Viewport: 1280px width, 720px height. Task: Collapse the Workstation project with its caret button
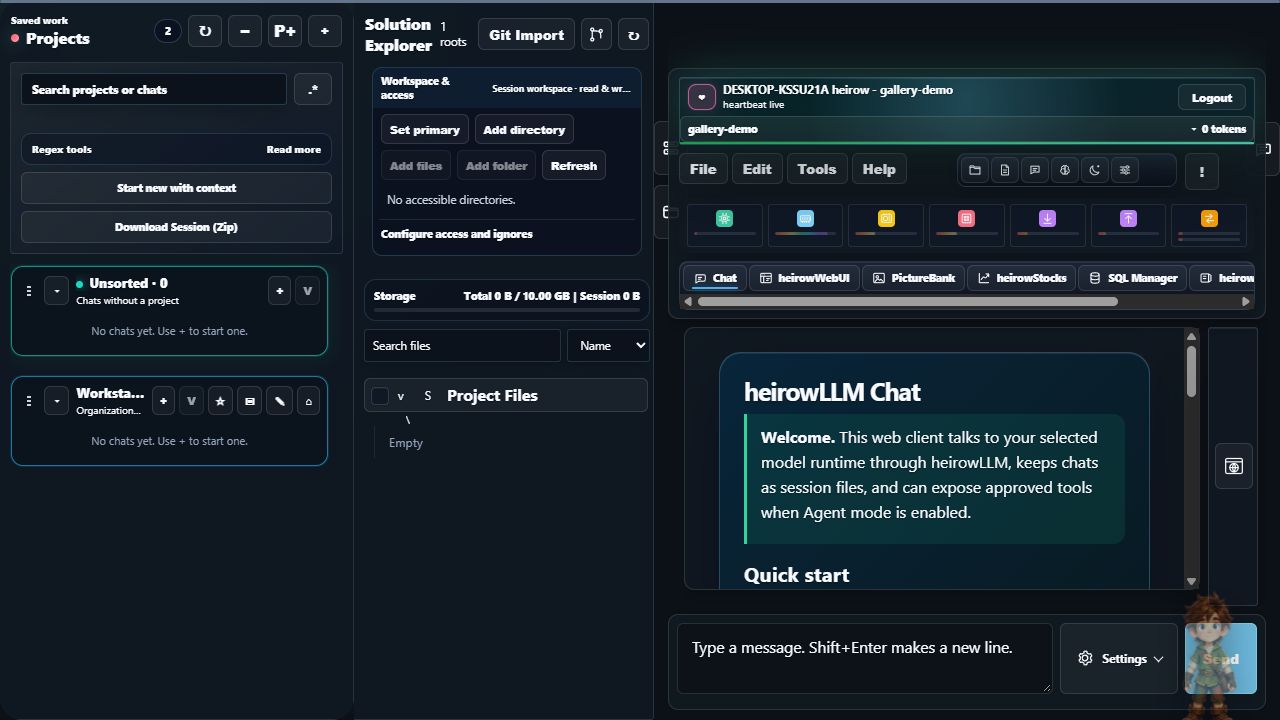[57, 401]
